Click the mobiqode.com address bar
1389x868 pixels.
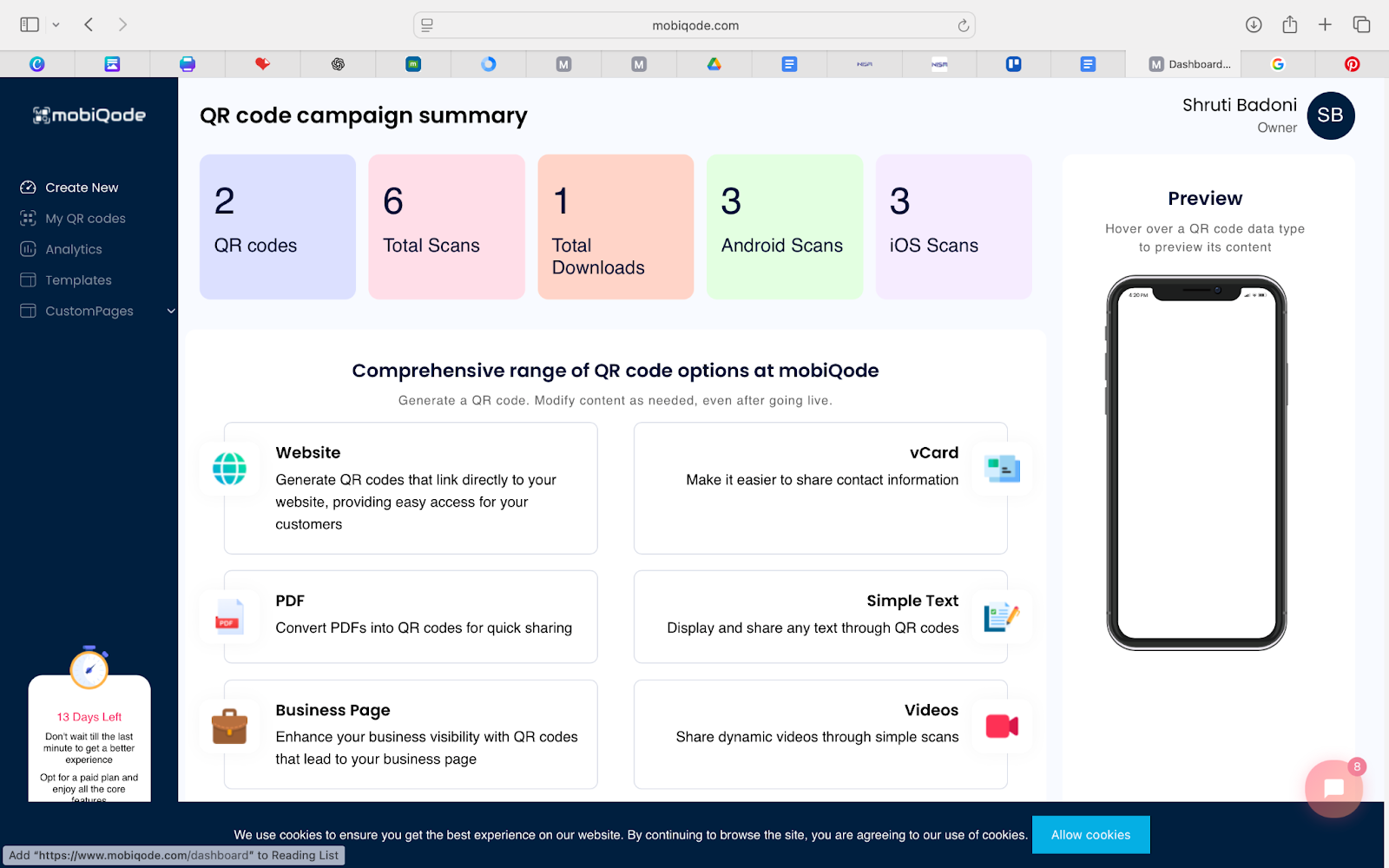pyautogui.click(x=694, y=25)
